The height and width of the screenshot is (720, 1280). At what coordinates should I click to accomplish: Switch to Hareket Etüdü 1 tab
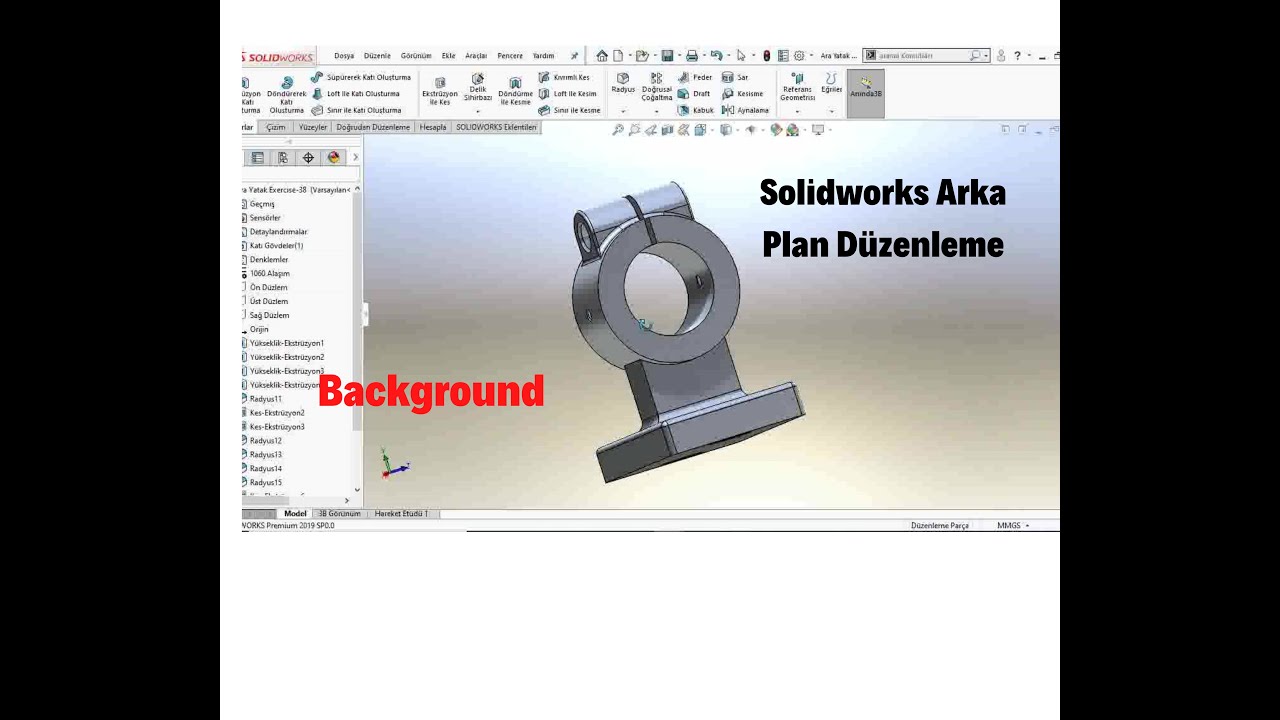click(x=401, y=514)
